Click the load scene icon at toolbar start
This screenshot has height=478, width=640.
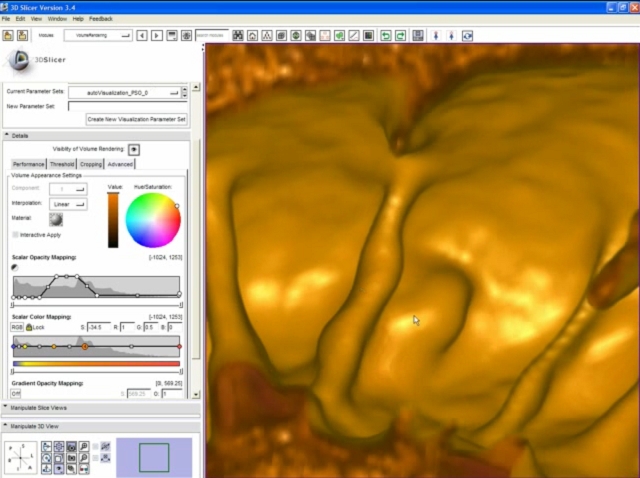(7, 36)
